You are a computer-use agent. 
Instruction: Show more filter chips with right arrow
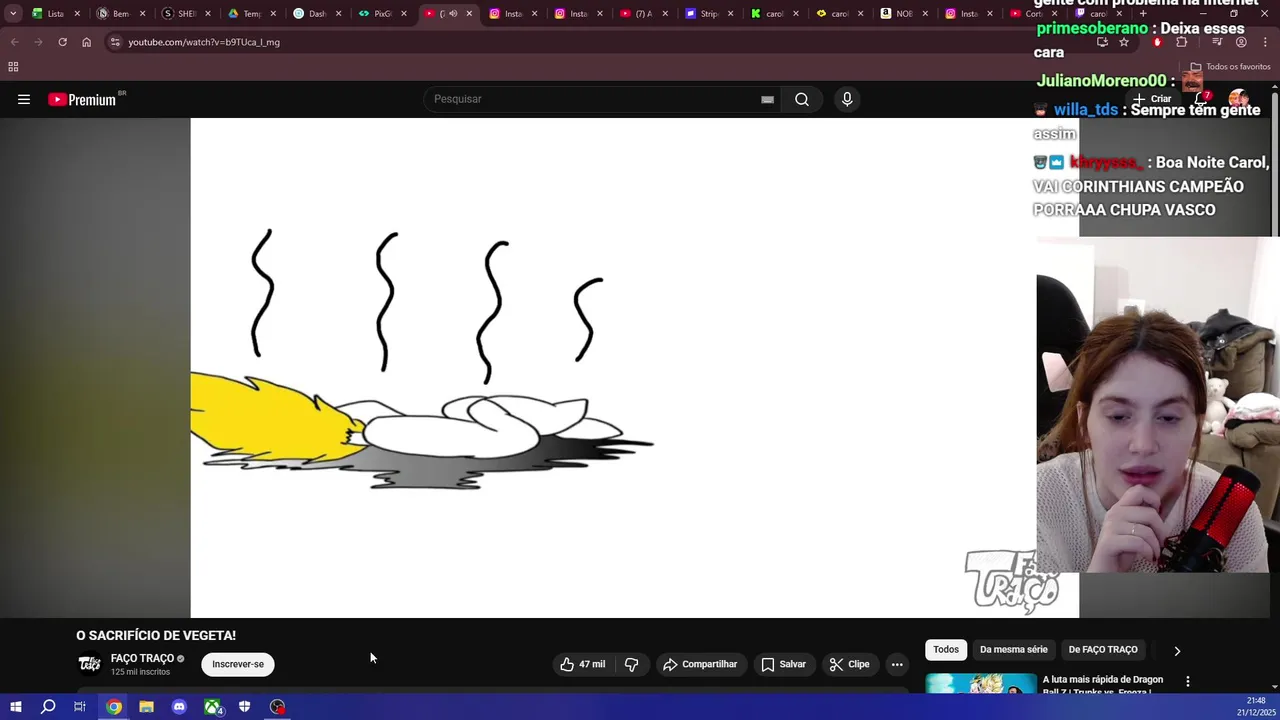1177,651
